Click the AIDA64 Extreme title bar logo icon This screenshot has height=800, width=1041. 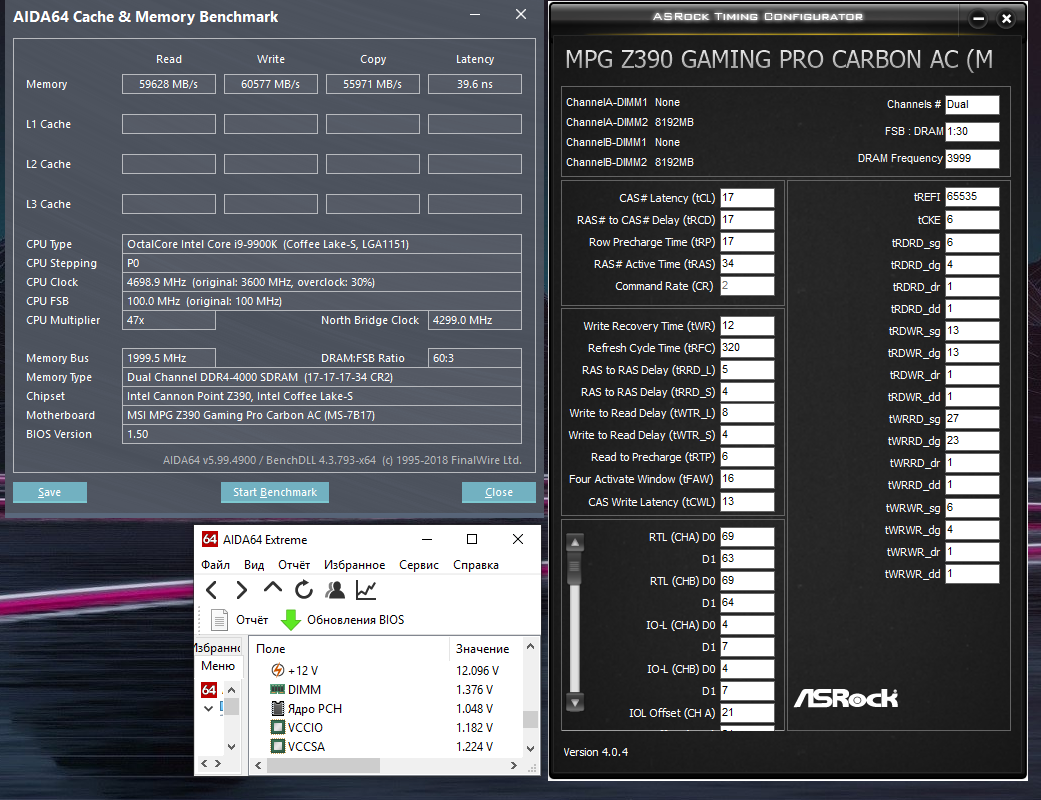pyautogui.click(x=209, y=539)
